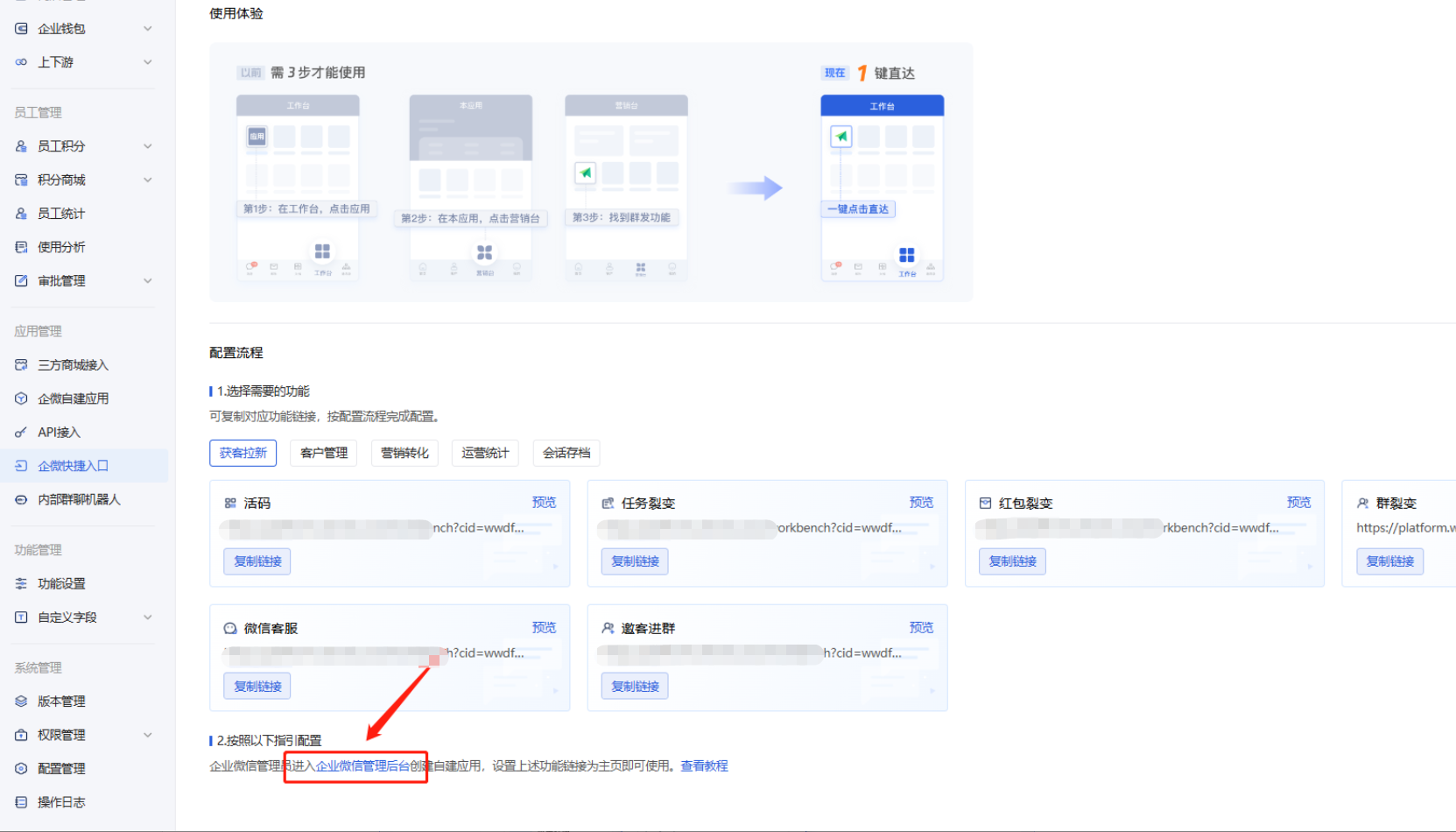Screen dimensions: 1456x832
Task: Click the 权限管理 lock icon
Action: (x=21, y=735)
